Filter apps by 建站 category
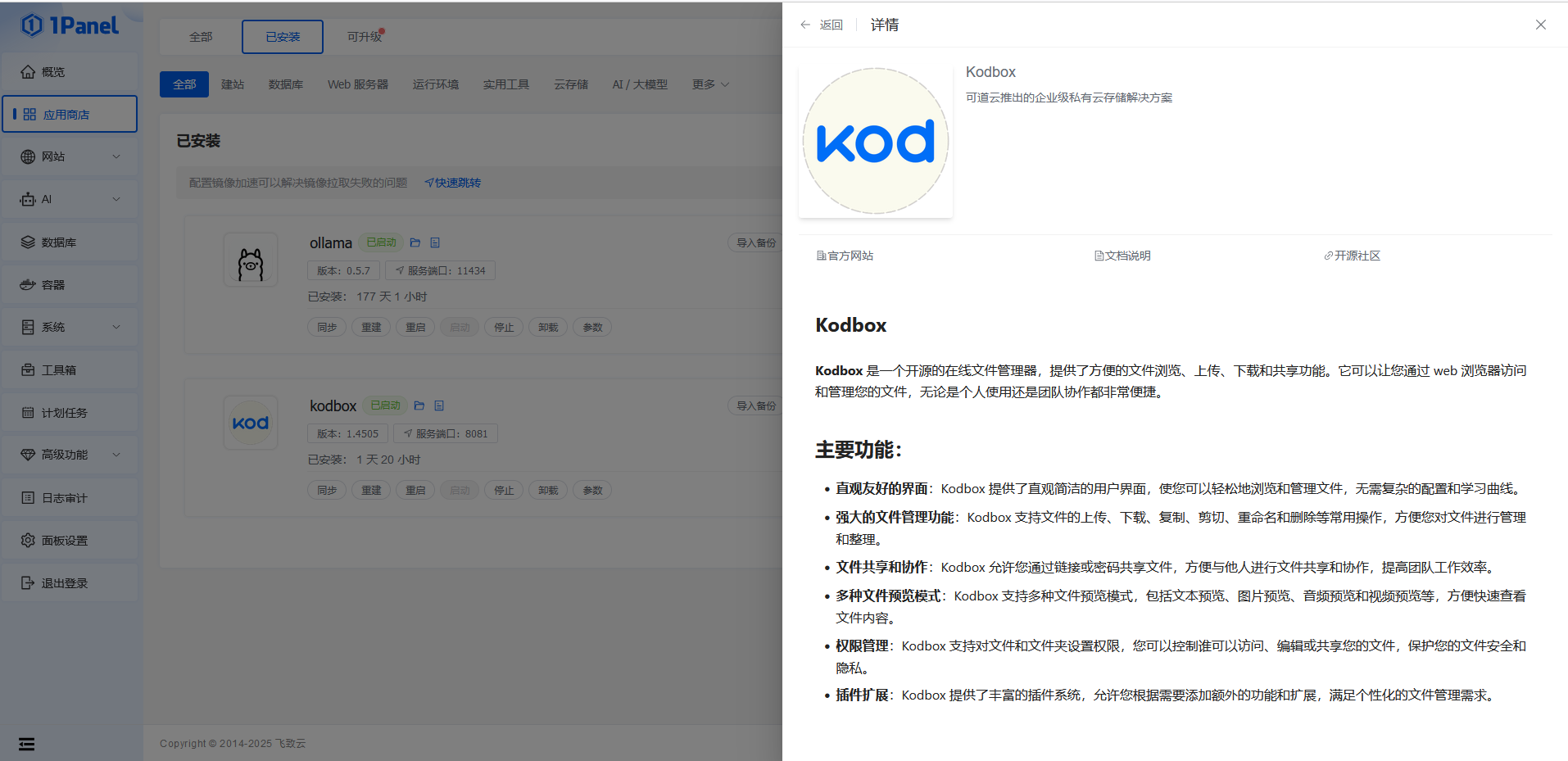 click(233, 84)
